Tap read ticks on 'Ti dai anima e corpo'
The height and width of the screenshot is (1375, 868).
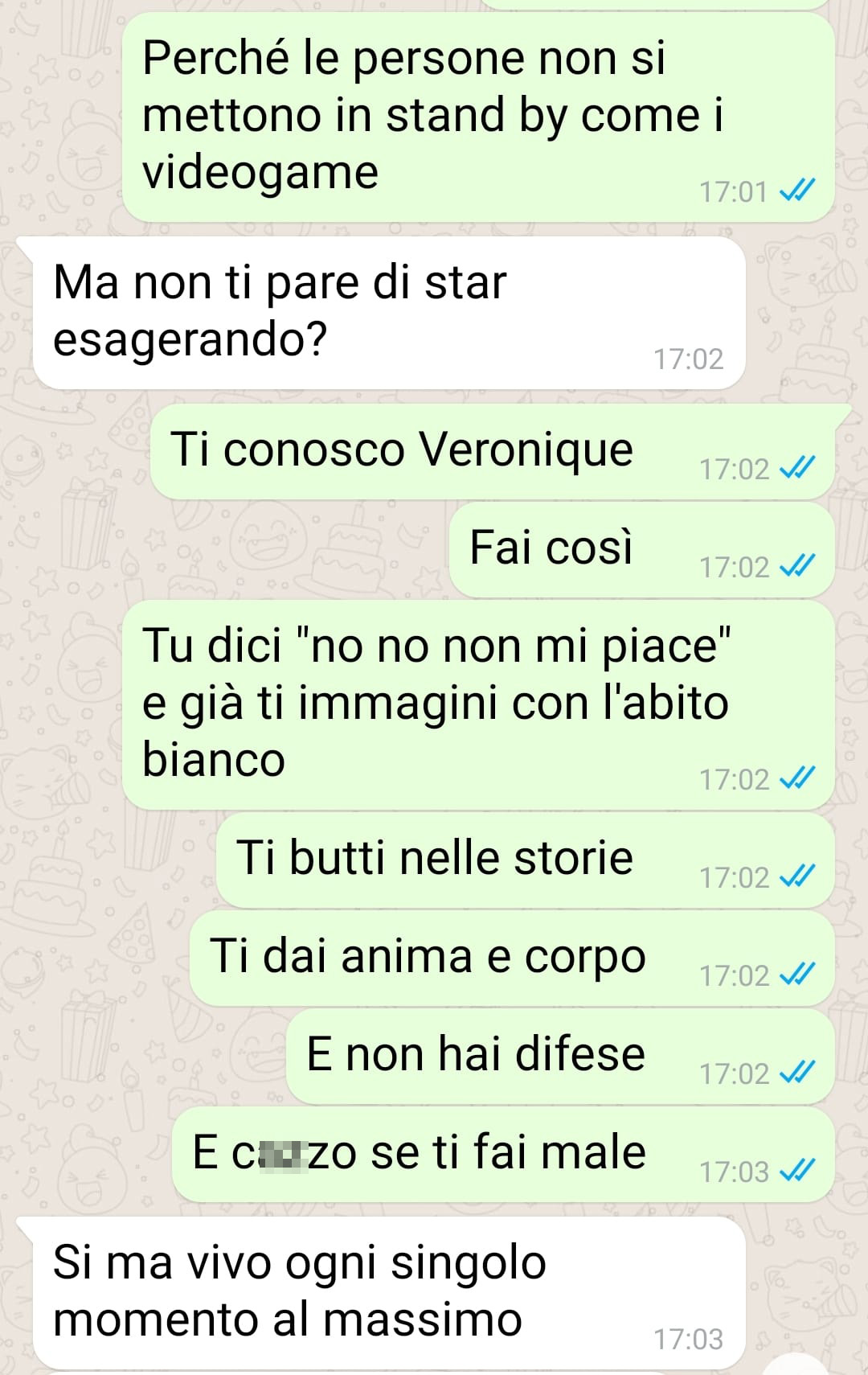[797, 975]
